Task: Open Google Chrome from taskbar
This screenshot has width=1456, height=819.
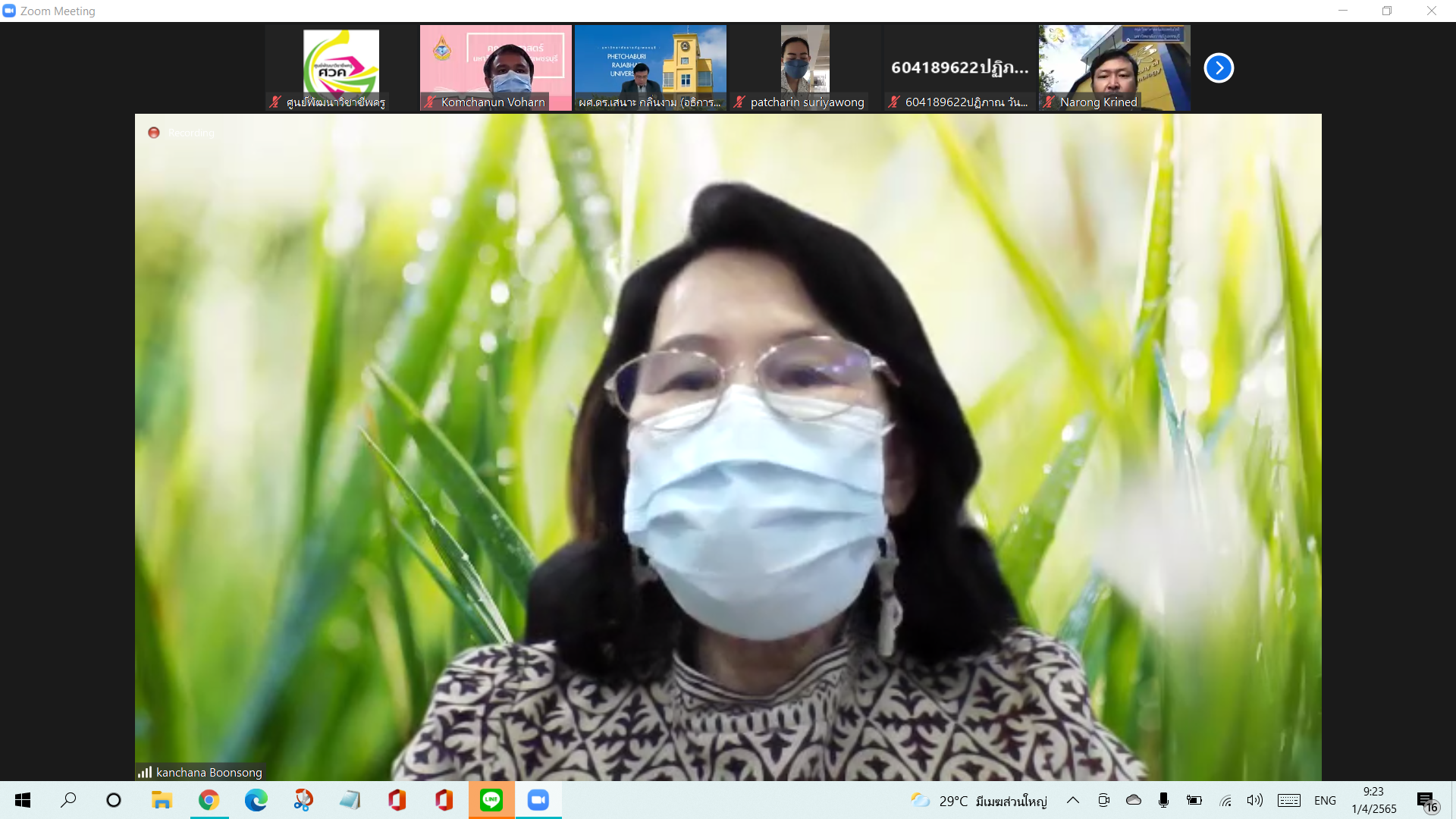Action: coord(209,800)
